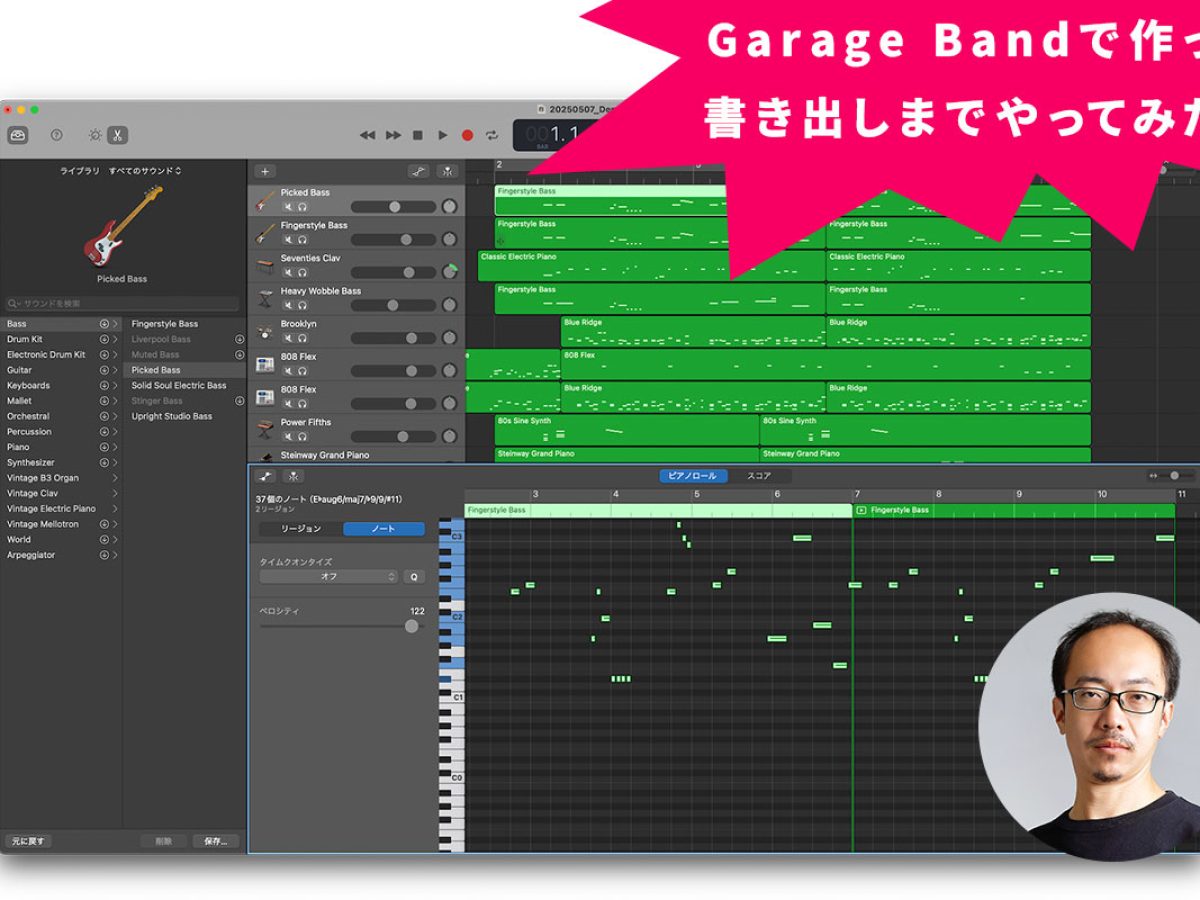Select the リージョン tab
Viewport: 1200px width, 900px height.
pos(301,529)
